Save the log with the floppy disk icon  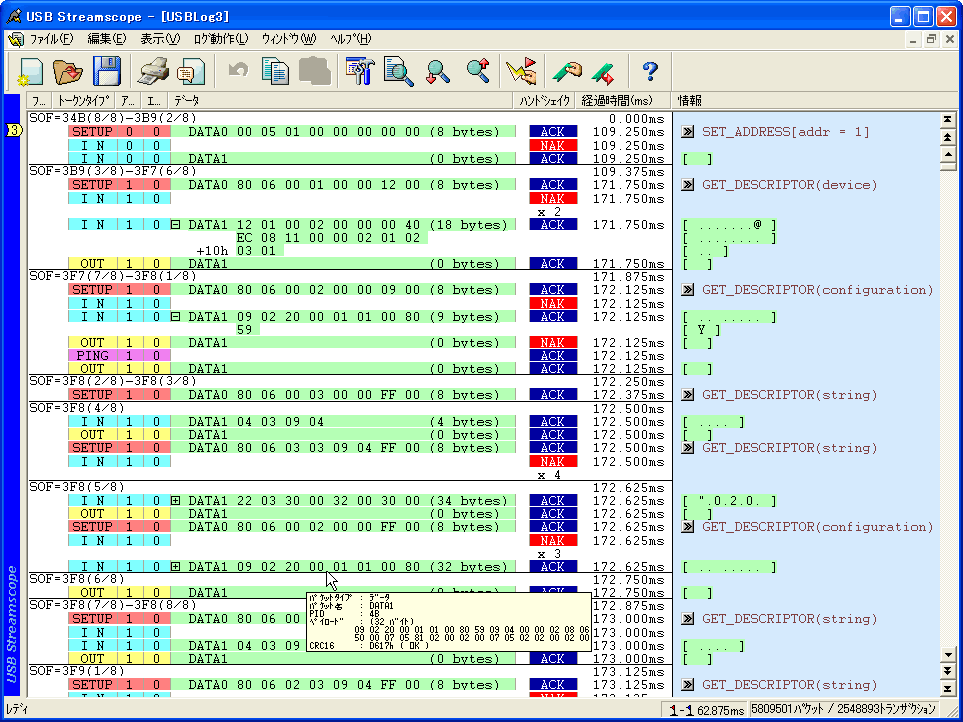pyautogui.click(x=107, y=71)
